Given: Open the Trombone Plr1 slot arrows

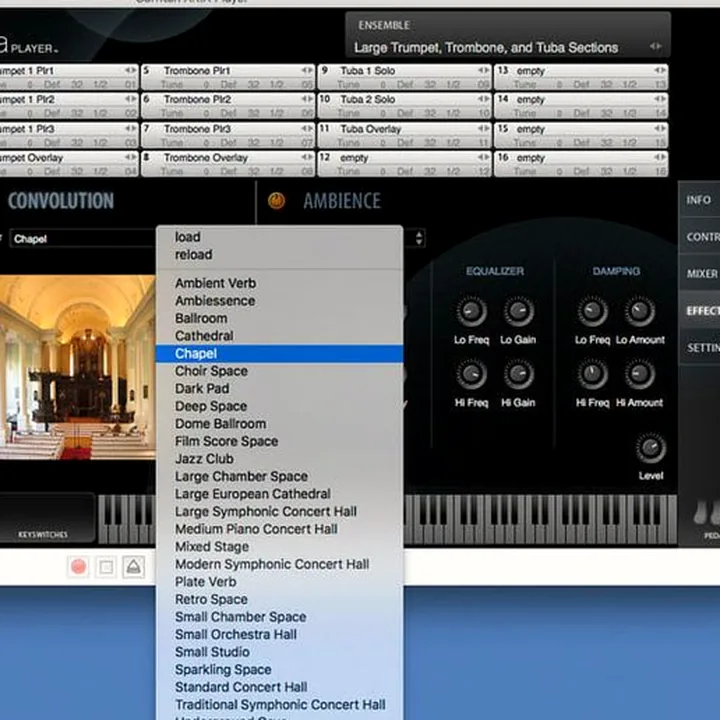Looking at the screenshot, I should [x=307, y=70].
